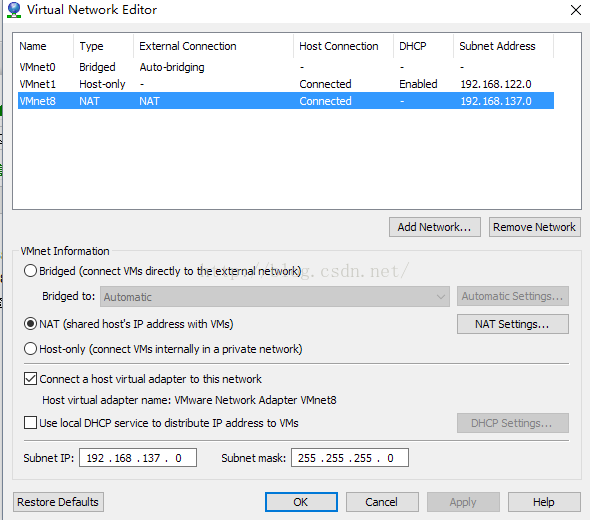Click the Bridged type cell of VMnet0
Screen dimensions: 590x520
(97, 67)
